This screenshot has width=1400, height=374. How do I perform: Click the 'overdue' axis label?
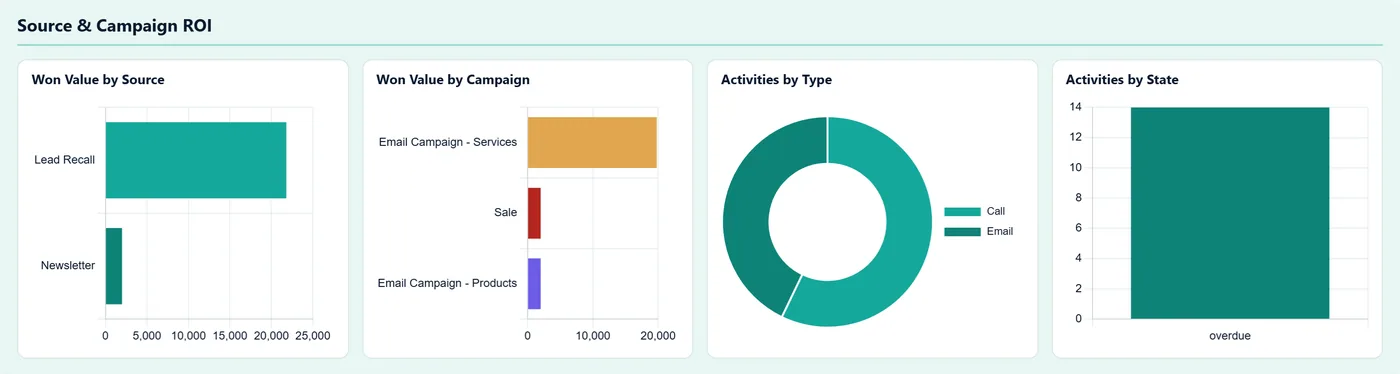click(x=1230, y=336)
